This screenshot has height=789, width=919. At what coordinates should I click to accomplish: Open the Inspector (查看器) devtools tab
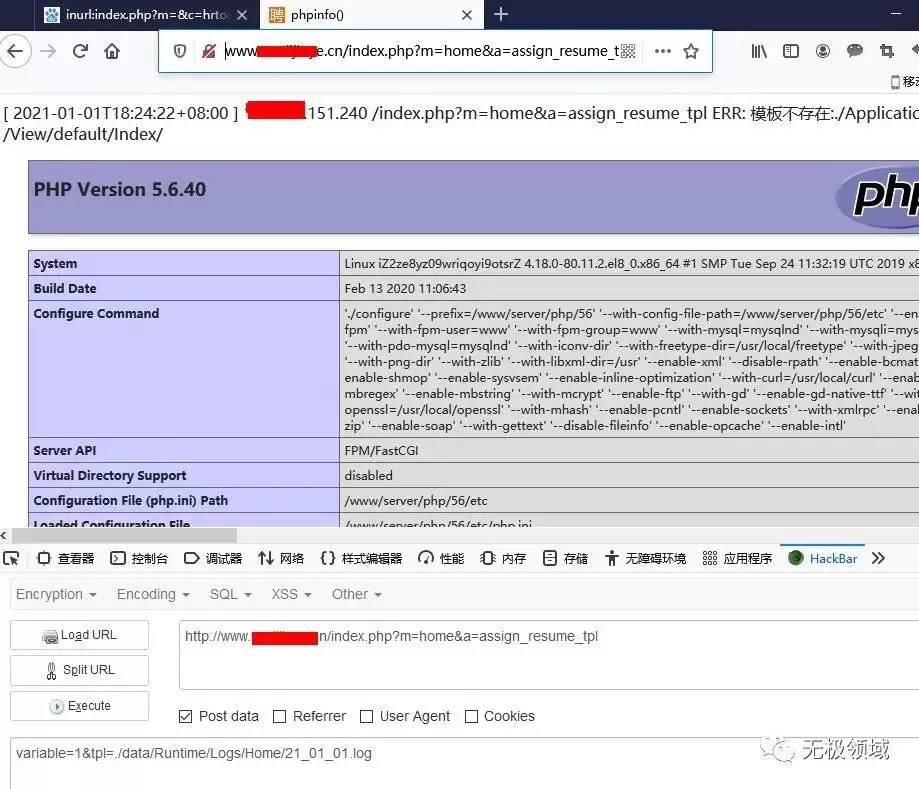[x=66, y=559]
